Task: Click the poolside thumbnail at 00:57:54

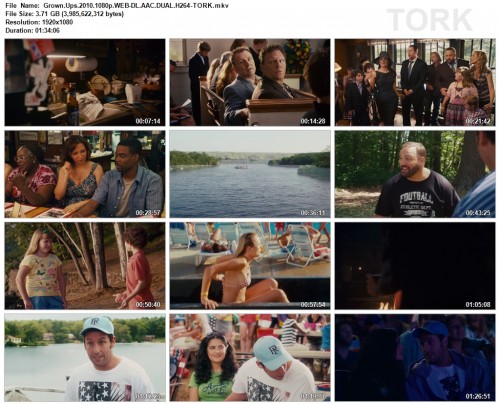Action: pos(250,266)
